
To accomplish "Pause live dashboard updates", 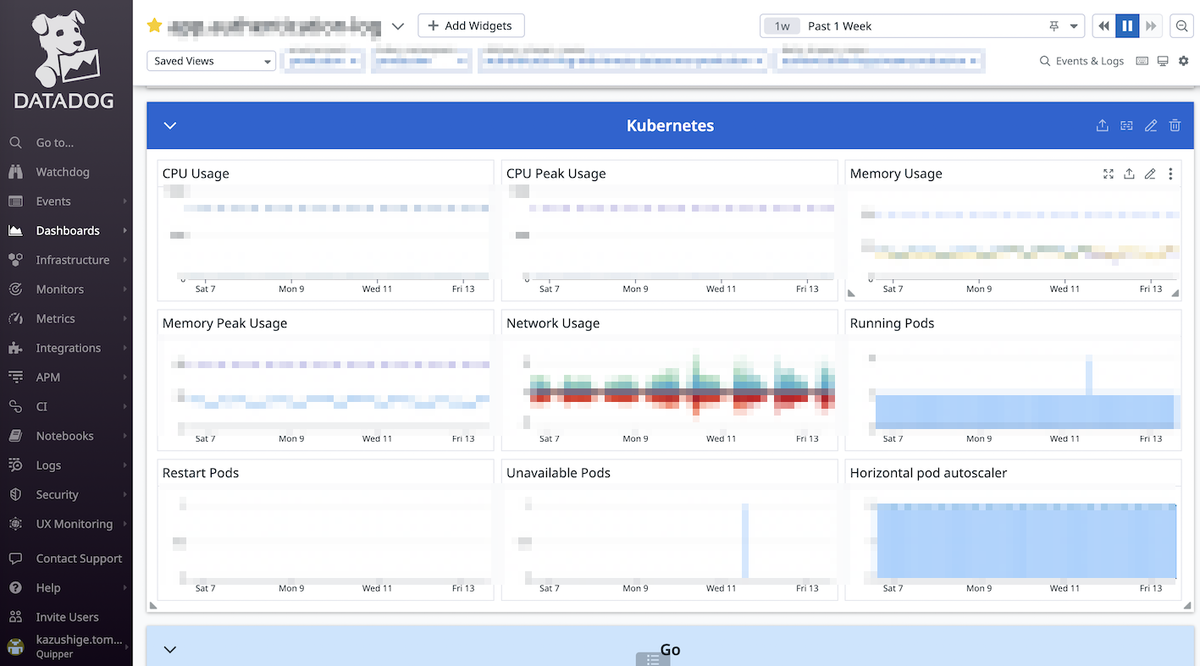I will tap(1127, 26).
